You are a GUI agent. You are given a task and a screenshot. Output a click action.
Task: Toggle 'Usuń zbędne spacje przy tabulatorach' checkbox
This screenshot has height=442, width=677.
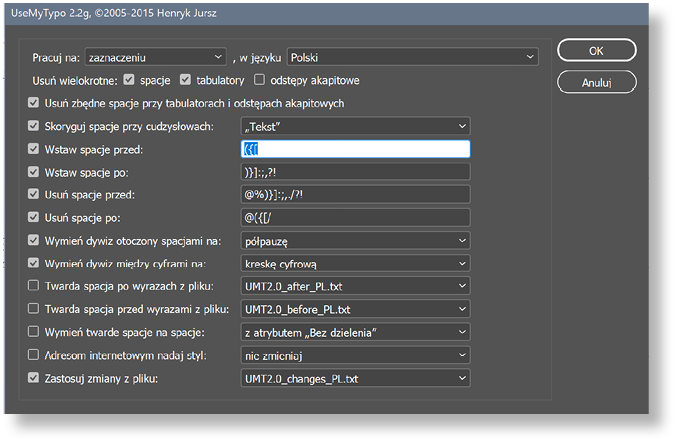33,103
